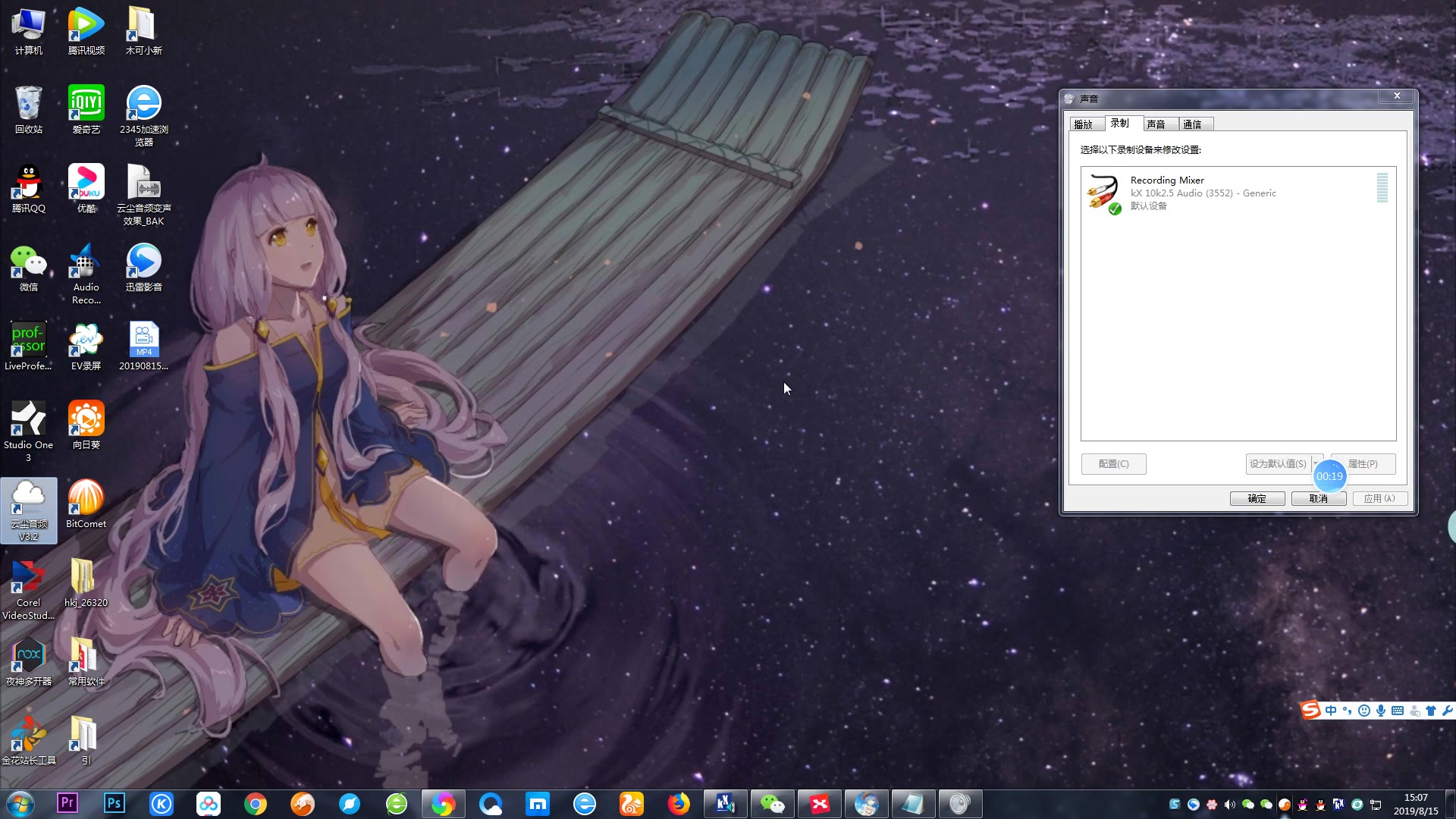The width and height of the screenshot is (1456, 819).
Task: Toggle Sogou Chinese/English input mode
Action: point(1331,711)
